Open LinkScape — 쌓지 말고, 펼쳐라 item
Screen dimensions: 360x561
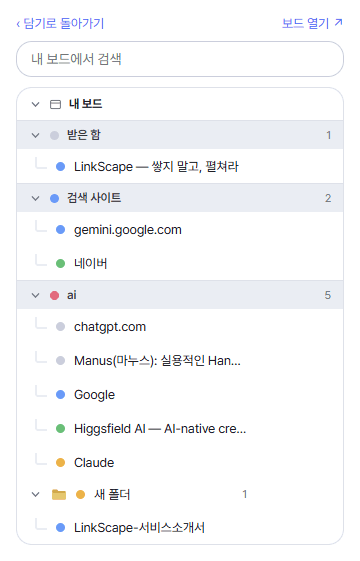click(x=156, y=167)
